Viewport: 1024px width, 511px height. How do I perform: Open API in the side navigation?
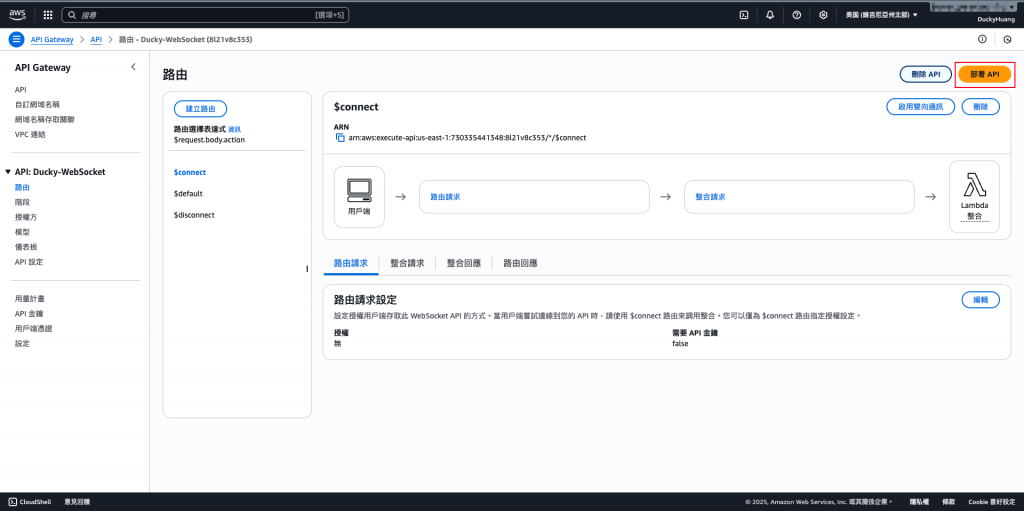(x=20, y=90)
